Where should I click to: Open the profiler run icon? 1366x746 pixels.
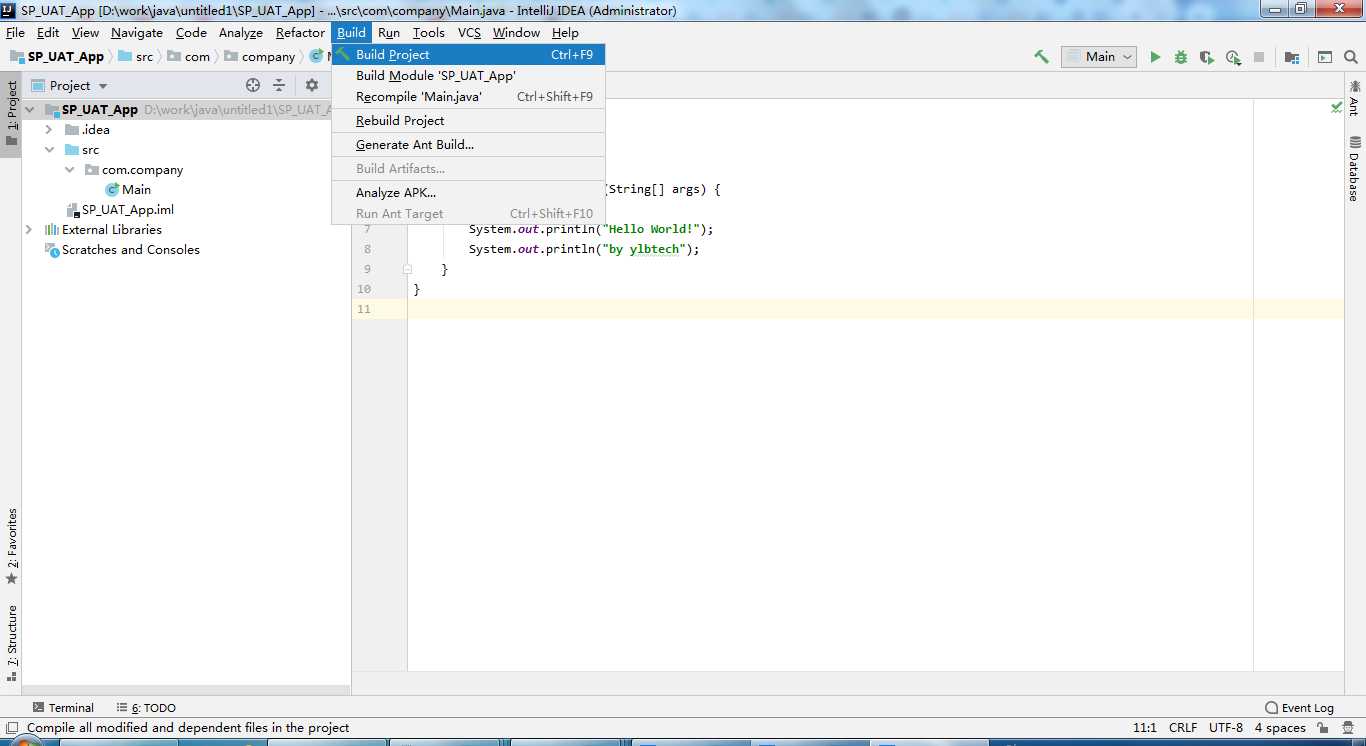1233,57
